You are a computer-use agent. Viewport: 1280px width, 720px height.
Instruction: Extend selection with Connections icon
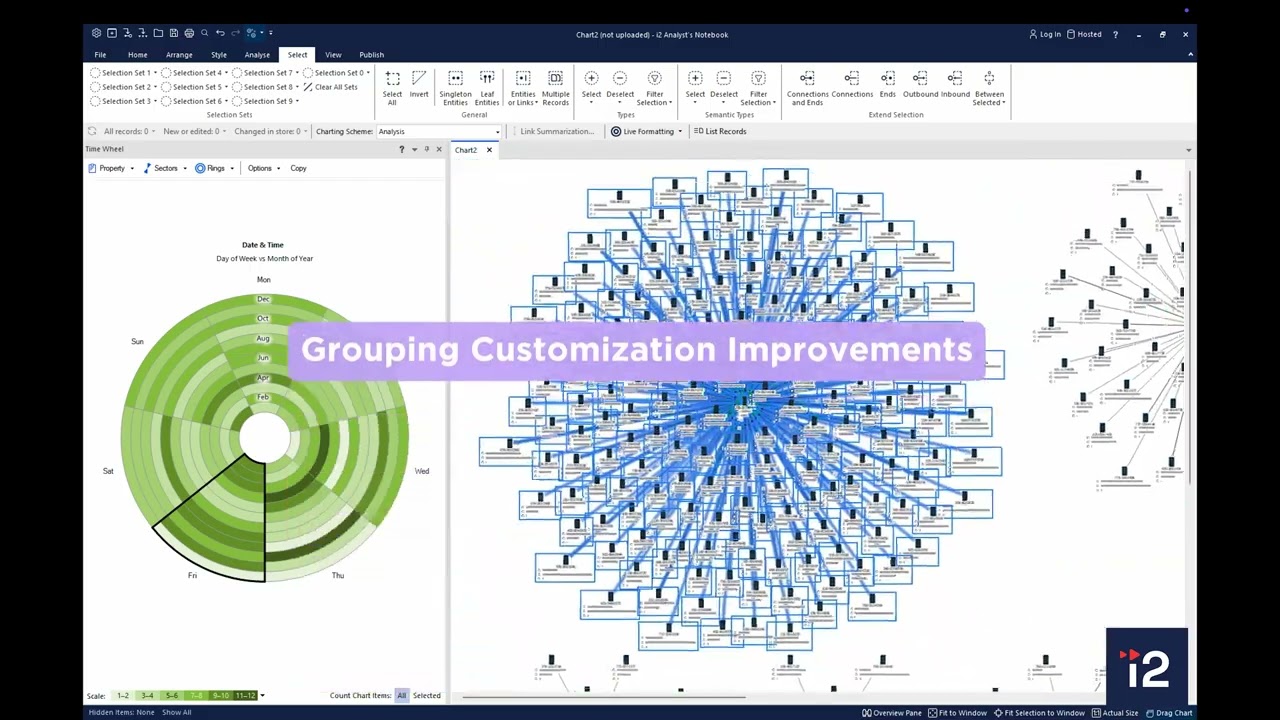852,78
